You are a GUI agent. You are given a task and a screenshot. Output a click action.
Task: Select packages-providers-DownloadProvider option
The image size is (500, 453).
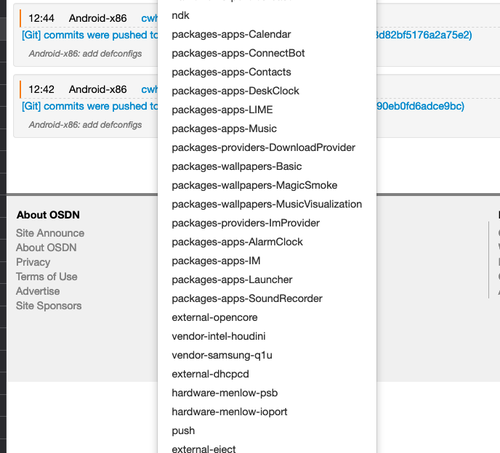pyautogui.click(x=267, y=147)
